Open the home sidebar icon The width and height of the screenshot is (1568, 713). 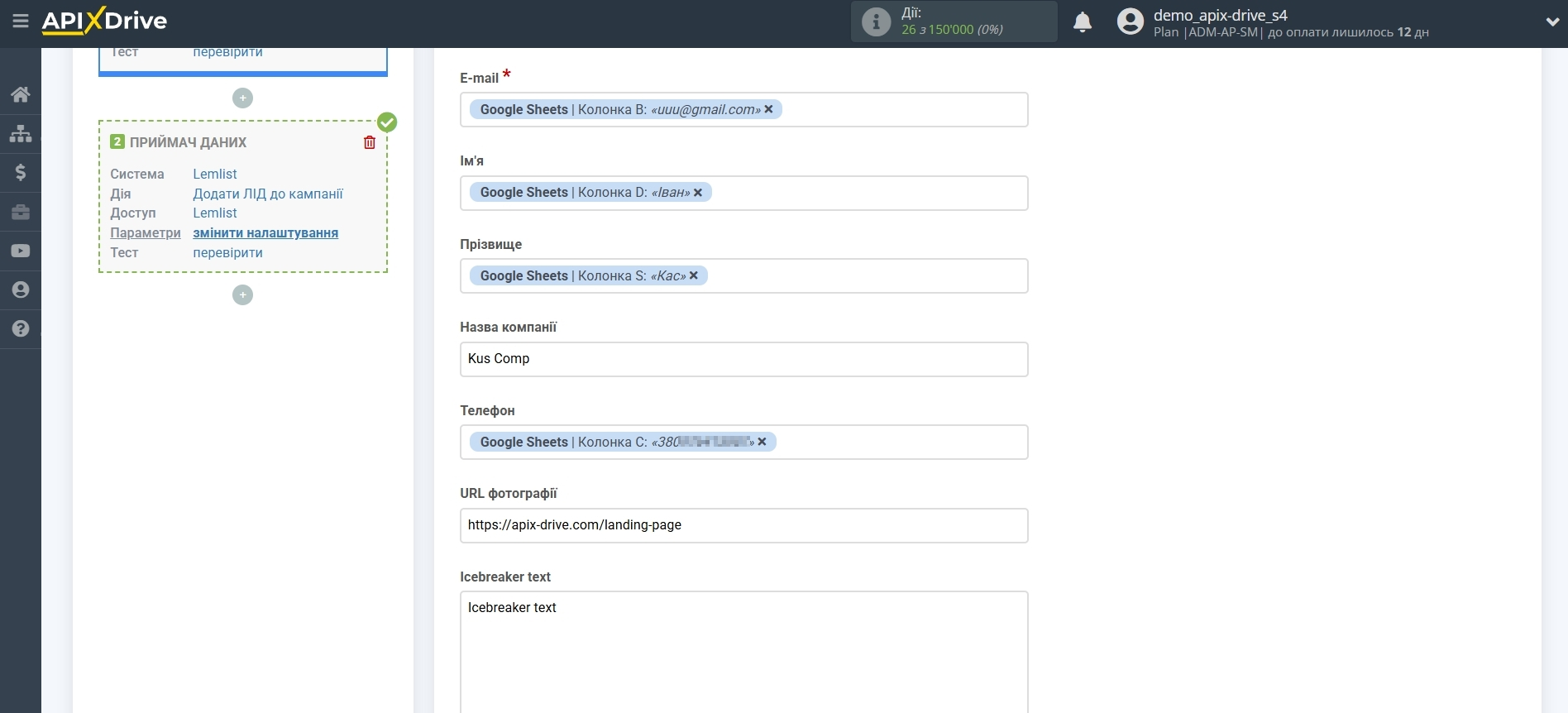(21, 94)
